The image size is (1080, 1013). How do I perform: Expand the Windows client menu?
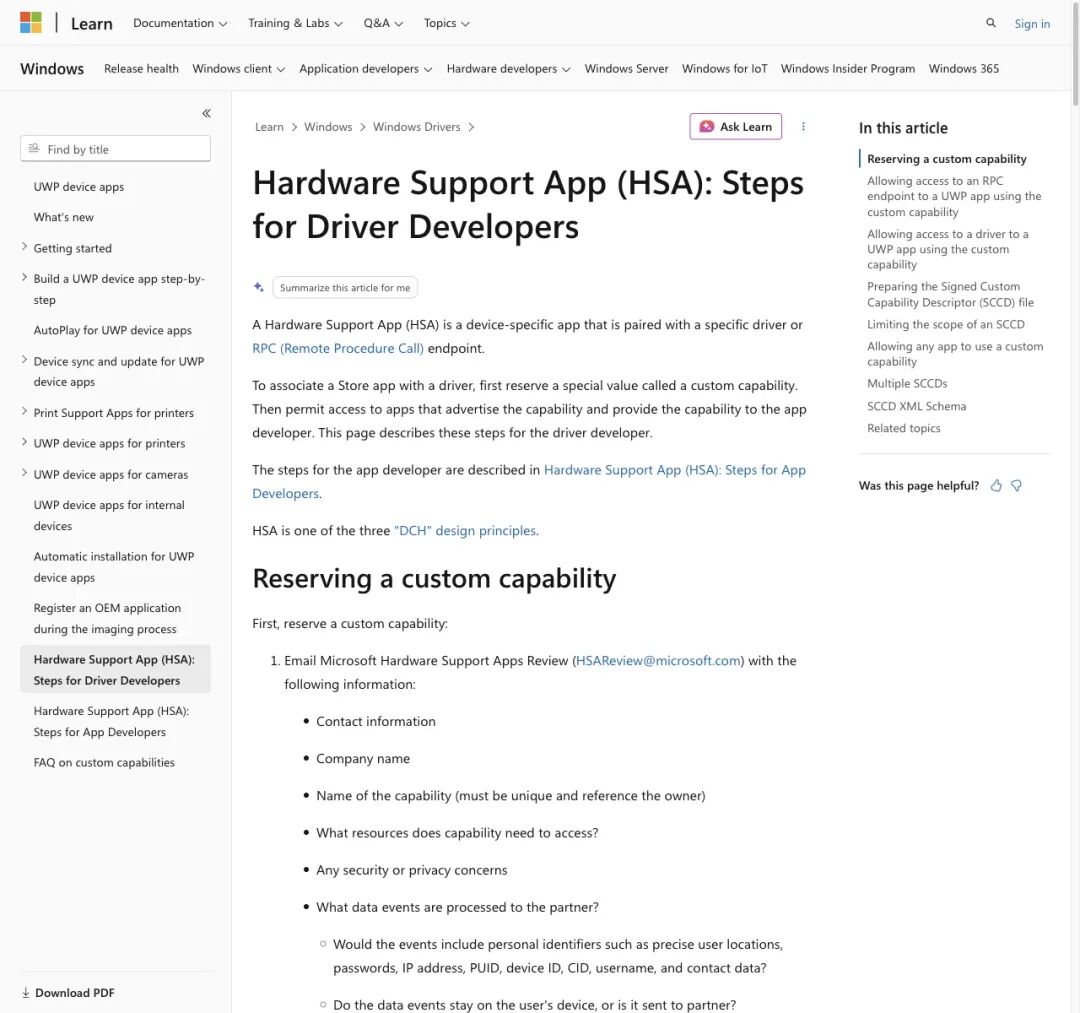click(x=238, y=69)
